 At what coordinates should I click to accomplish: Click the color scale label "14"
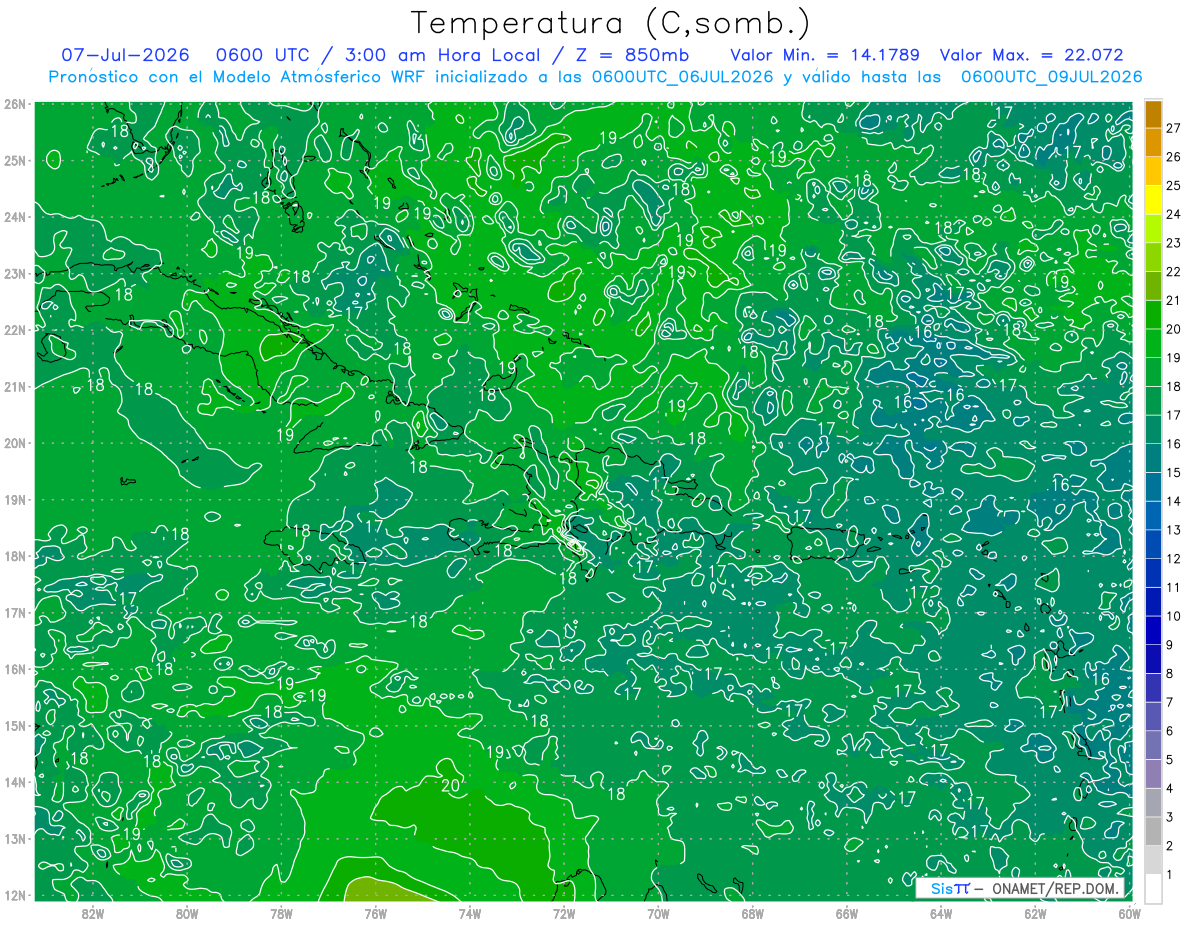(1174, 502)
